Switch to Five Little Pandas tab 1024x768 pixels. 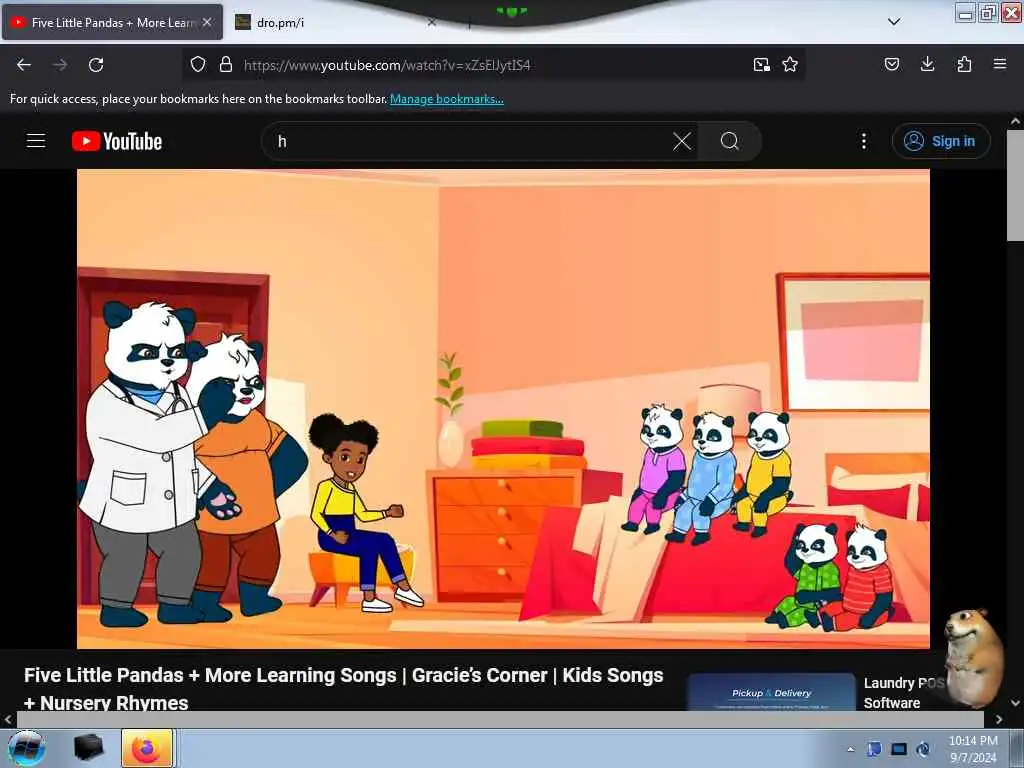point(112,22)
